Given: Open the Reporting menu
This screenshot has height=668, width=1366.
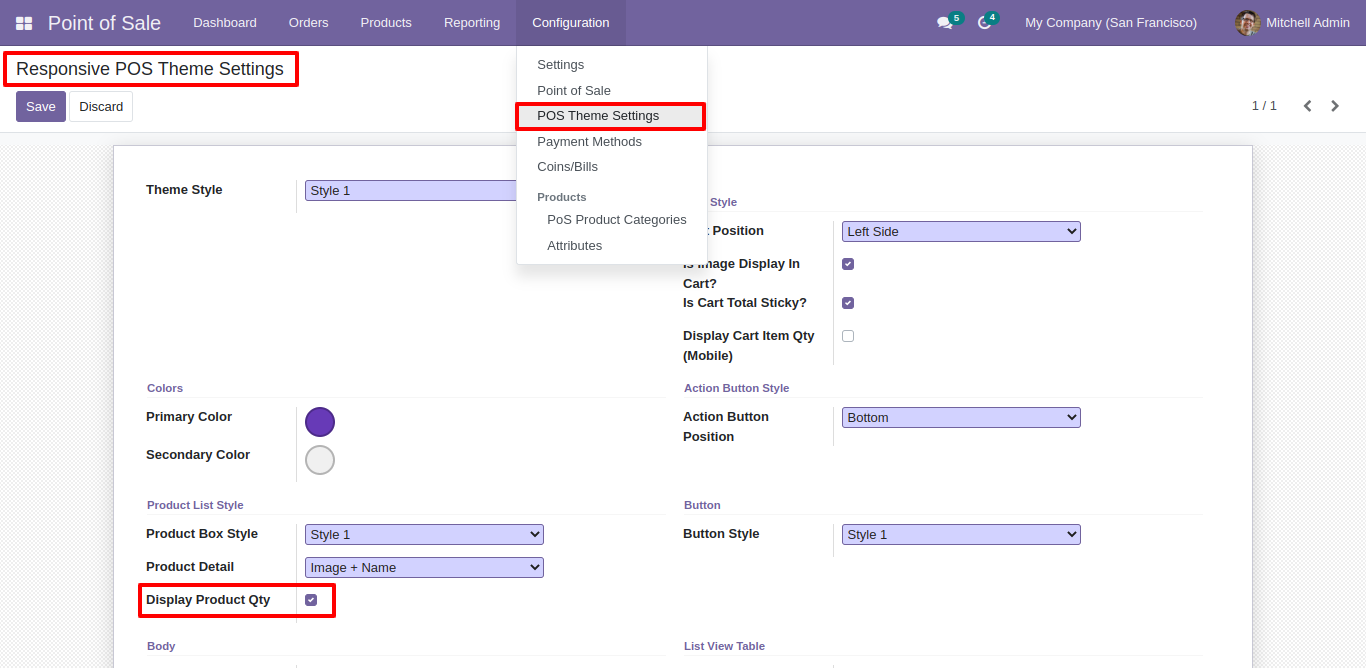Looking at the screenshot, I should pos(472,23).
